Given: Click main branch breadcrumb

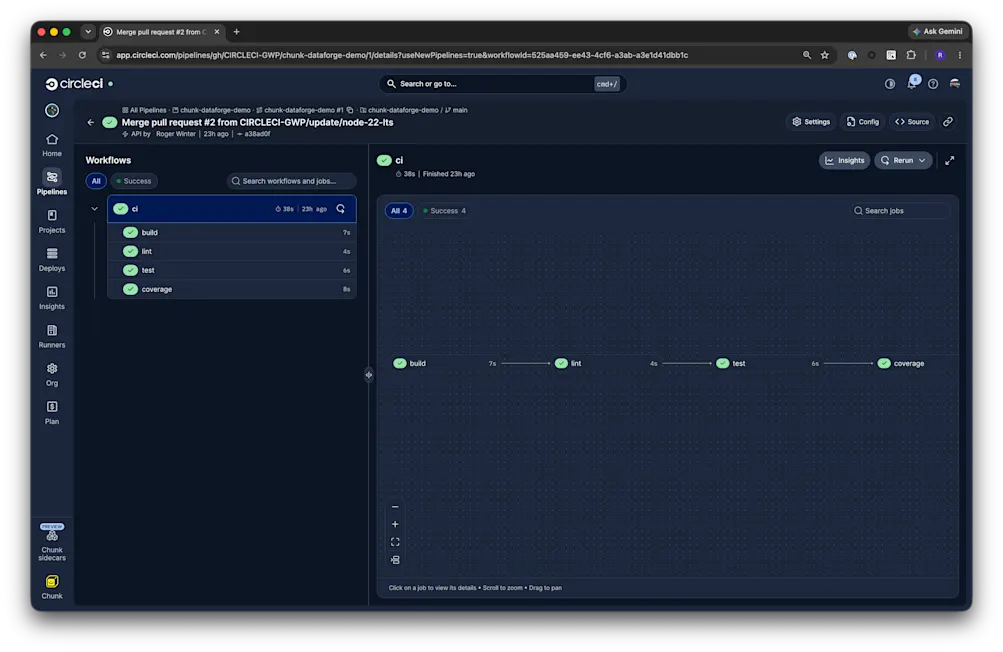Looking at the screenshot, I should coord(456,110).
